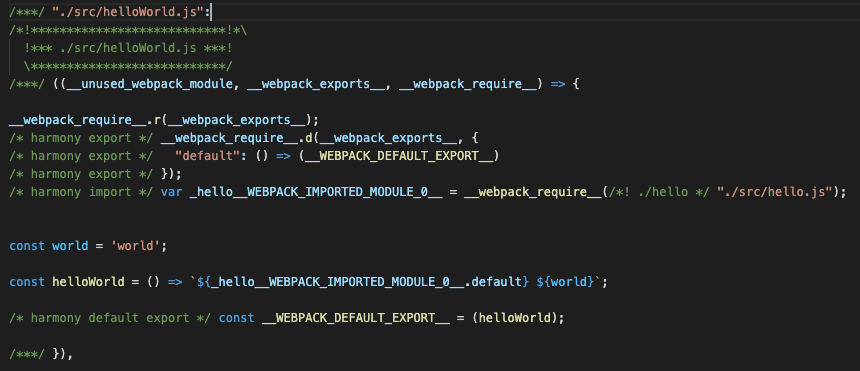Click ${world} inside the template string
The image size is (860, 371).
click(x=565, y=282)
